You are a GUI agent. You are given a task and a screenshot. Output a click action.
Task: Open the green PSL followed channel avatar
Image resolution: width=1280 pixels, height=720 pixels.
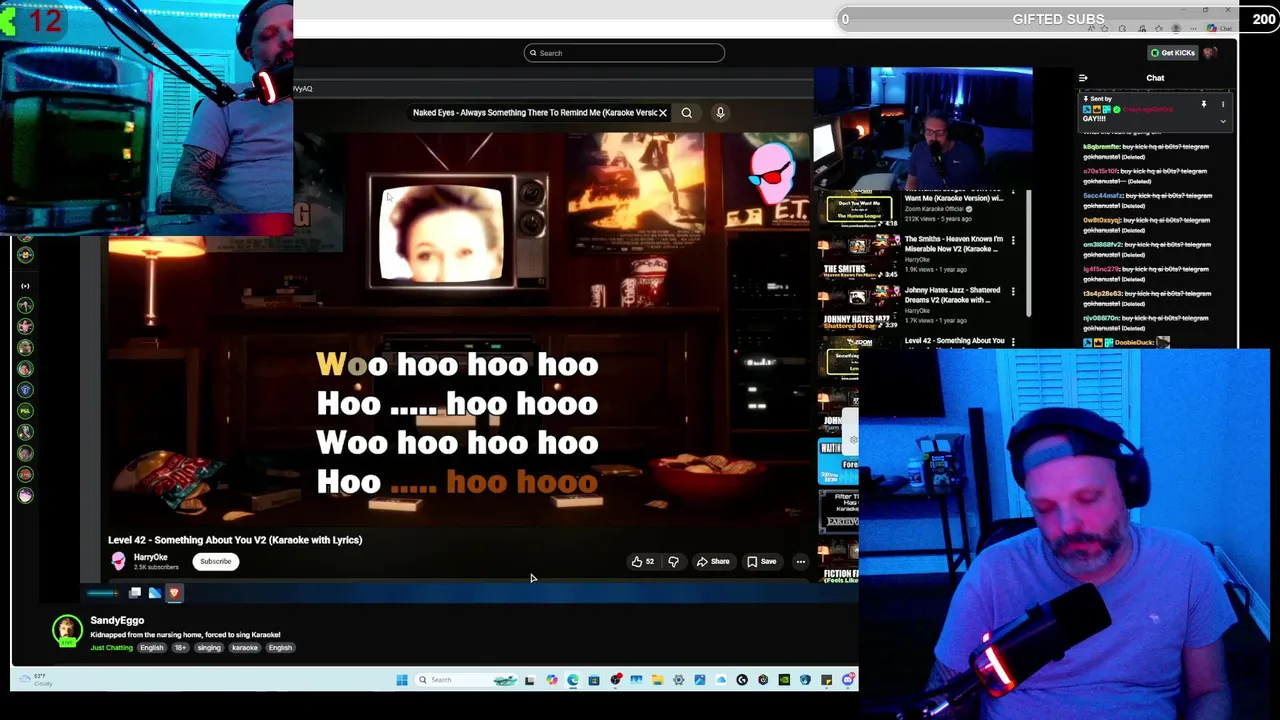(25, 411)
